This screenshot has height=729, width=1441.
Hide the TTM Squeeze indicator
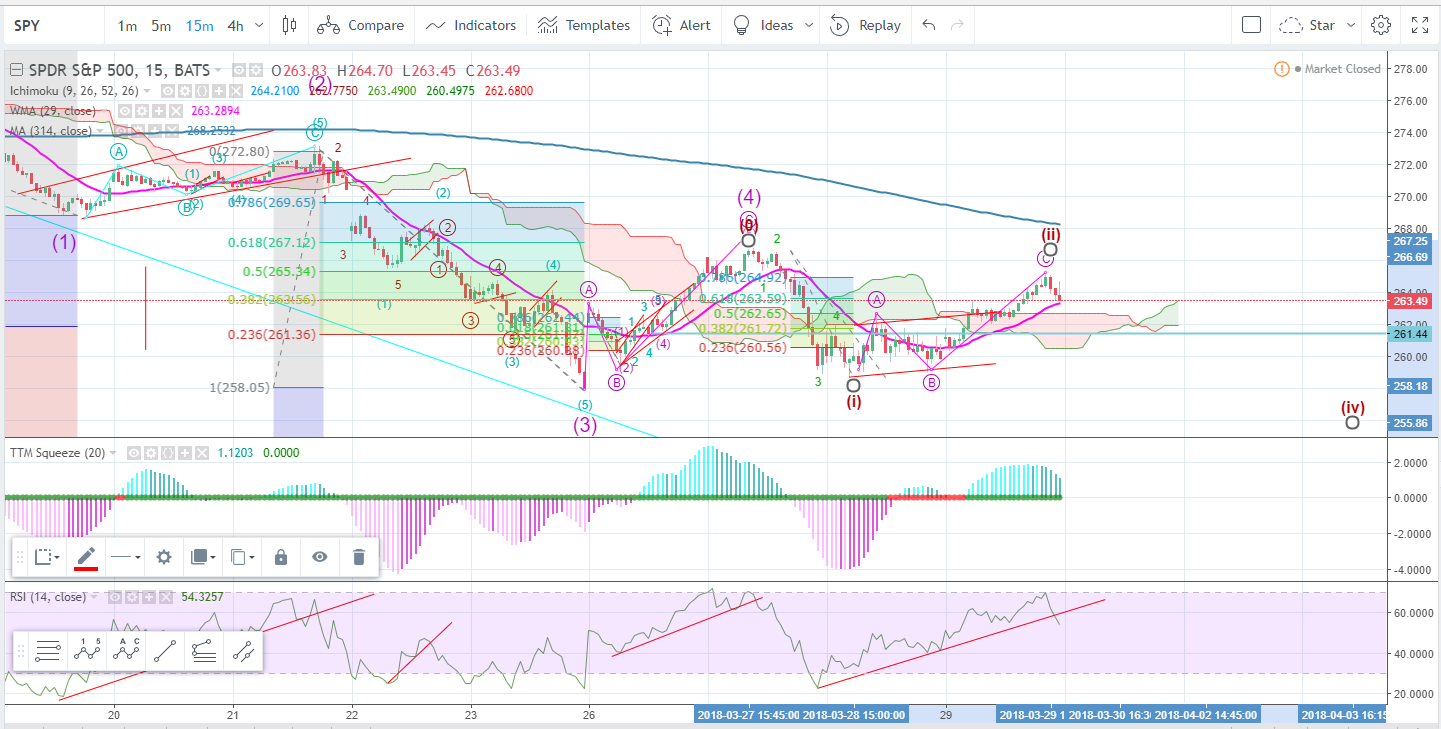coord(134,453)
